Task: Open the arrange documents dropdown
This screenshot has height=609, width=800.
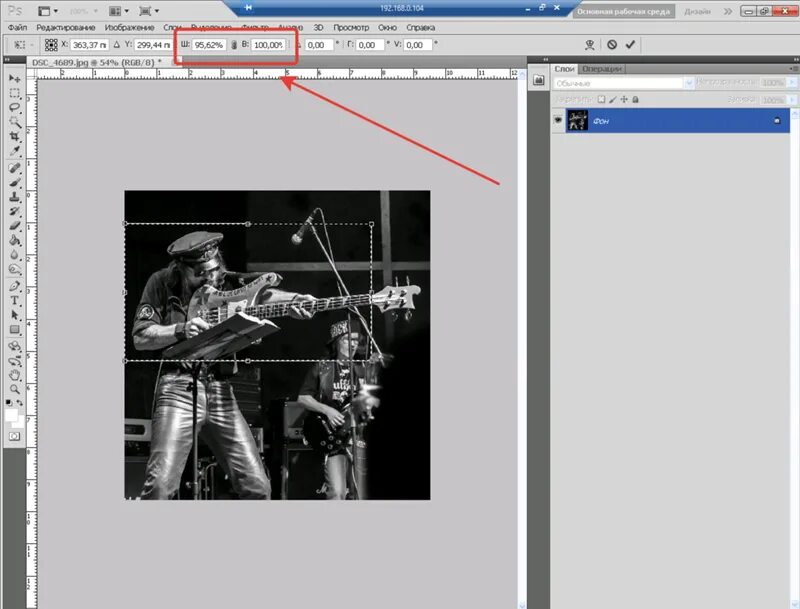Action: [119, 10]
